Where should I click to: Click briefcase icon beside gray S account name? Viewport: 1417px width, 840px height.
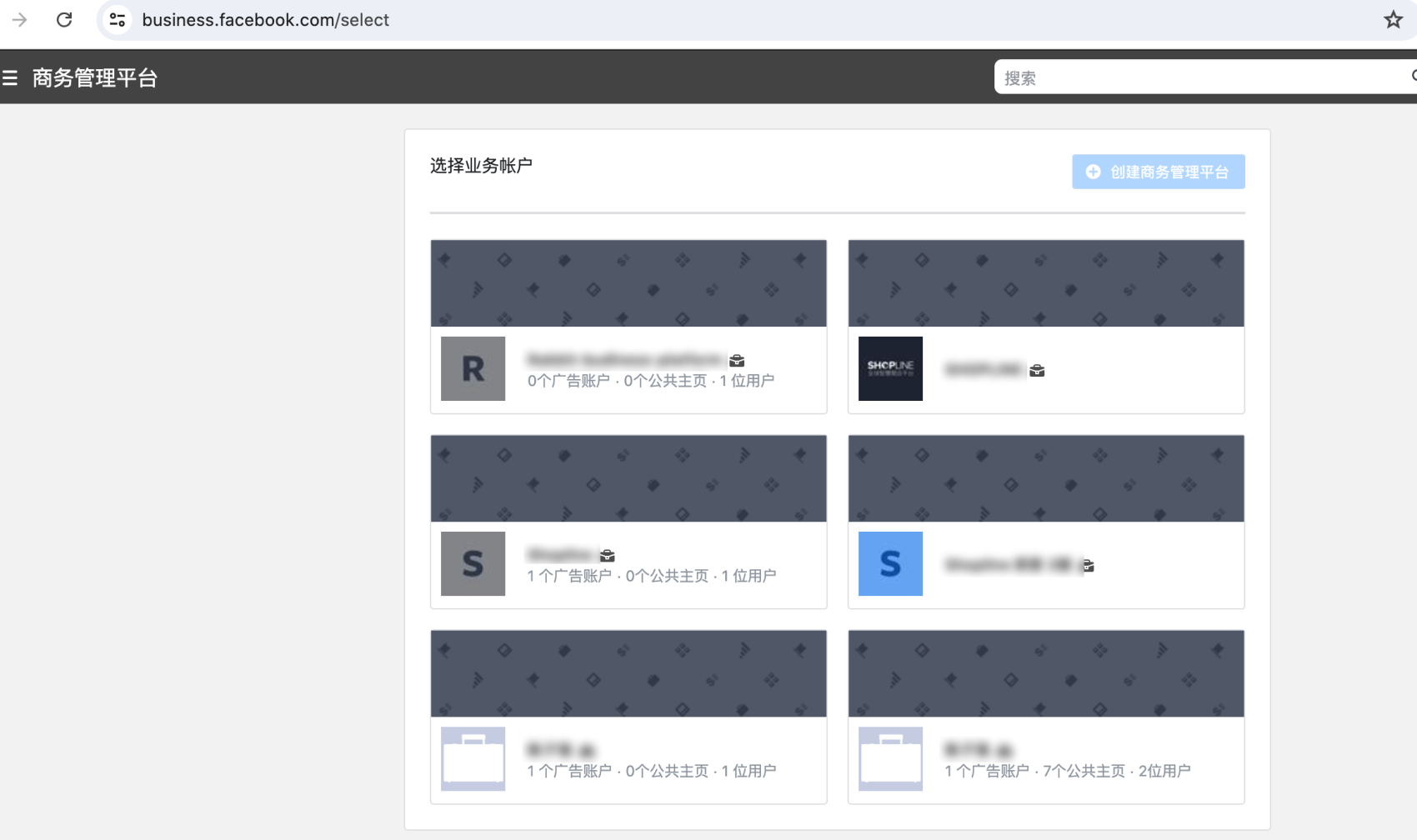pos(608,556)
